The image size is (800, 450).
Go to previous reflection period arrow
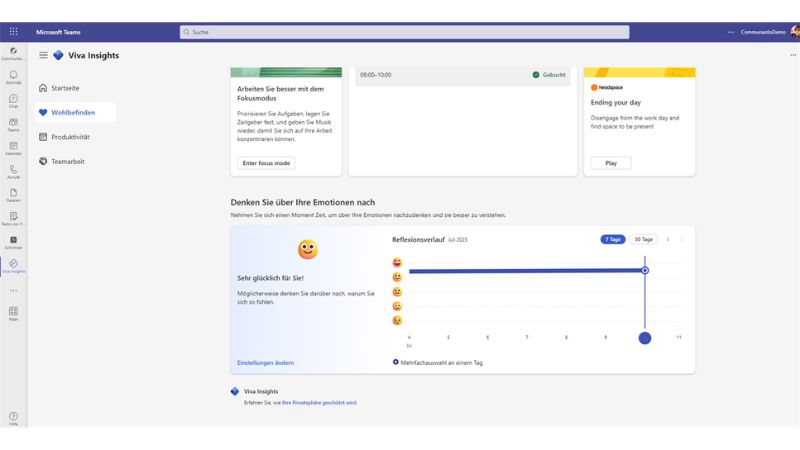coord(668,239)
